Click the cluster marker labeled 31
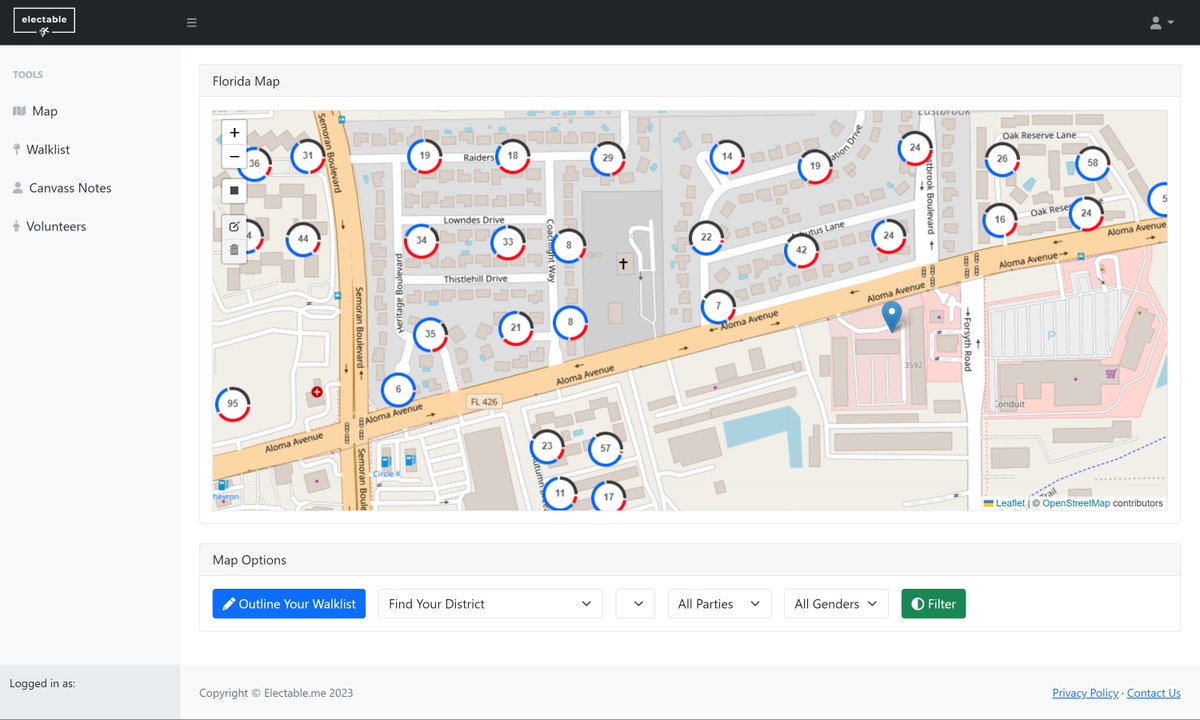Image resolution: width=1200 pixels, height=720 pixels. tap(308, 156)
